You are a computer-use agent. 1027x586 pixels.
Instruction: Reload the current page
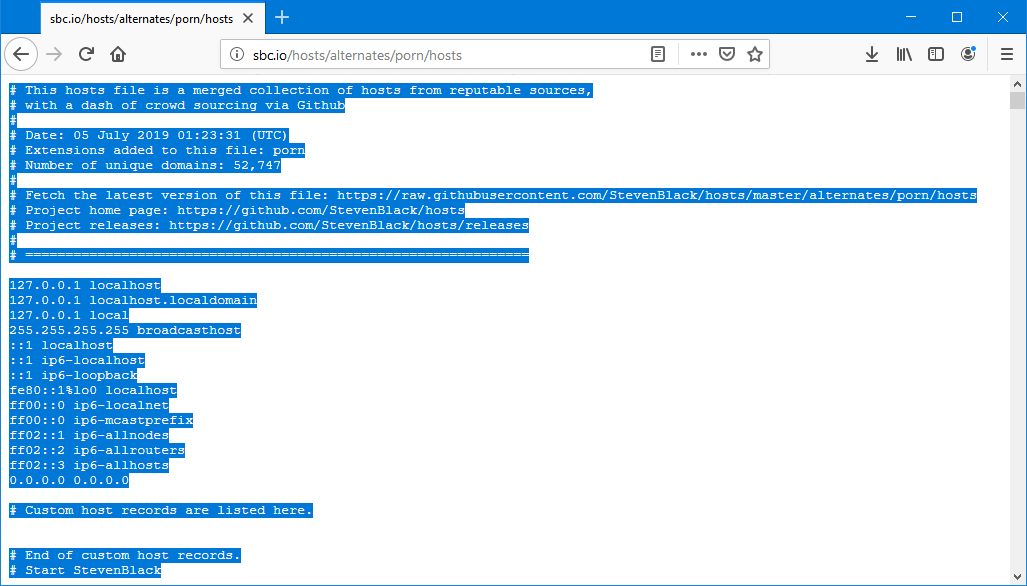86,54
